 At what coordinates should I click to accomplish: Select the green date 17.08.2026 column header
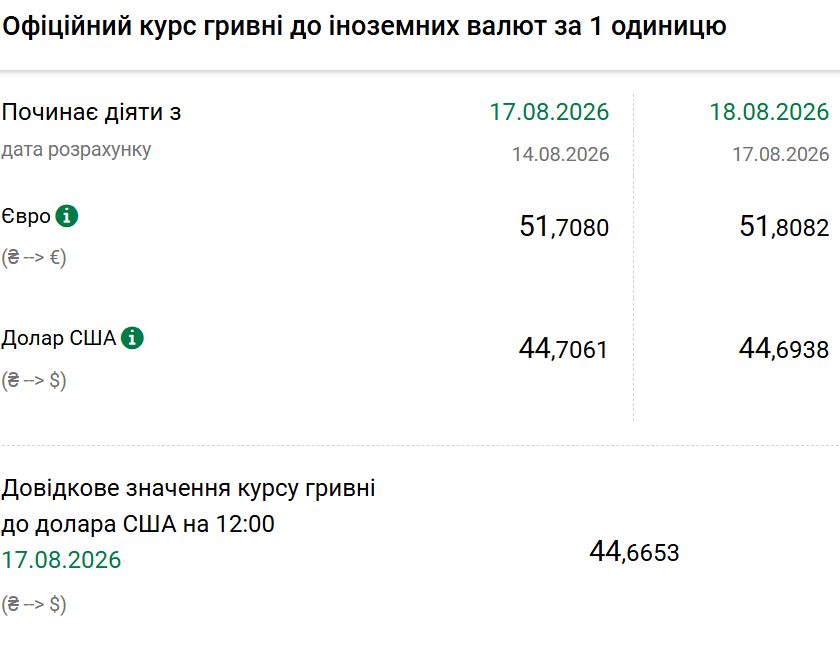point(549,112)
